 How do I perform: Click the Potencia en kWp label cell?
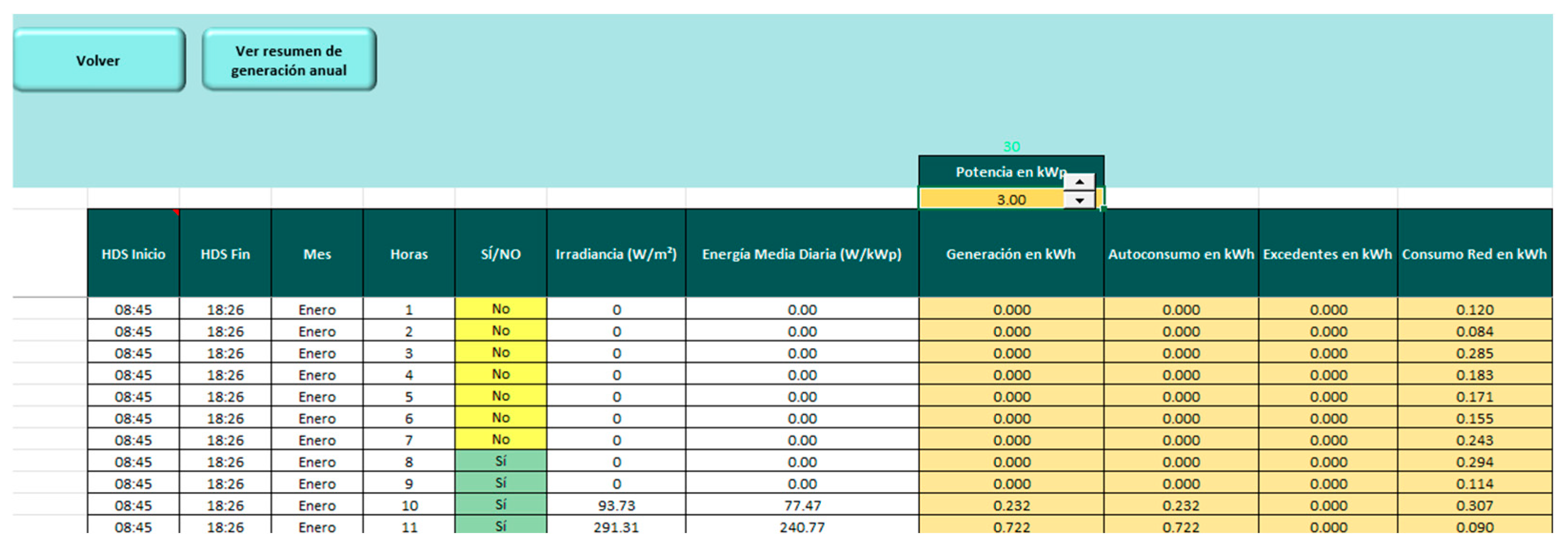coord(998,172)
